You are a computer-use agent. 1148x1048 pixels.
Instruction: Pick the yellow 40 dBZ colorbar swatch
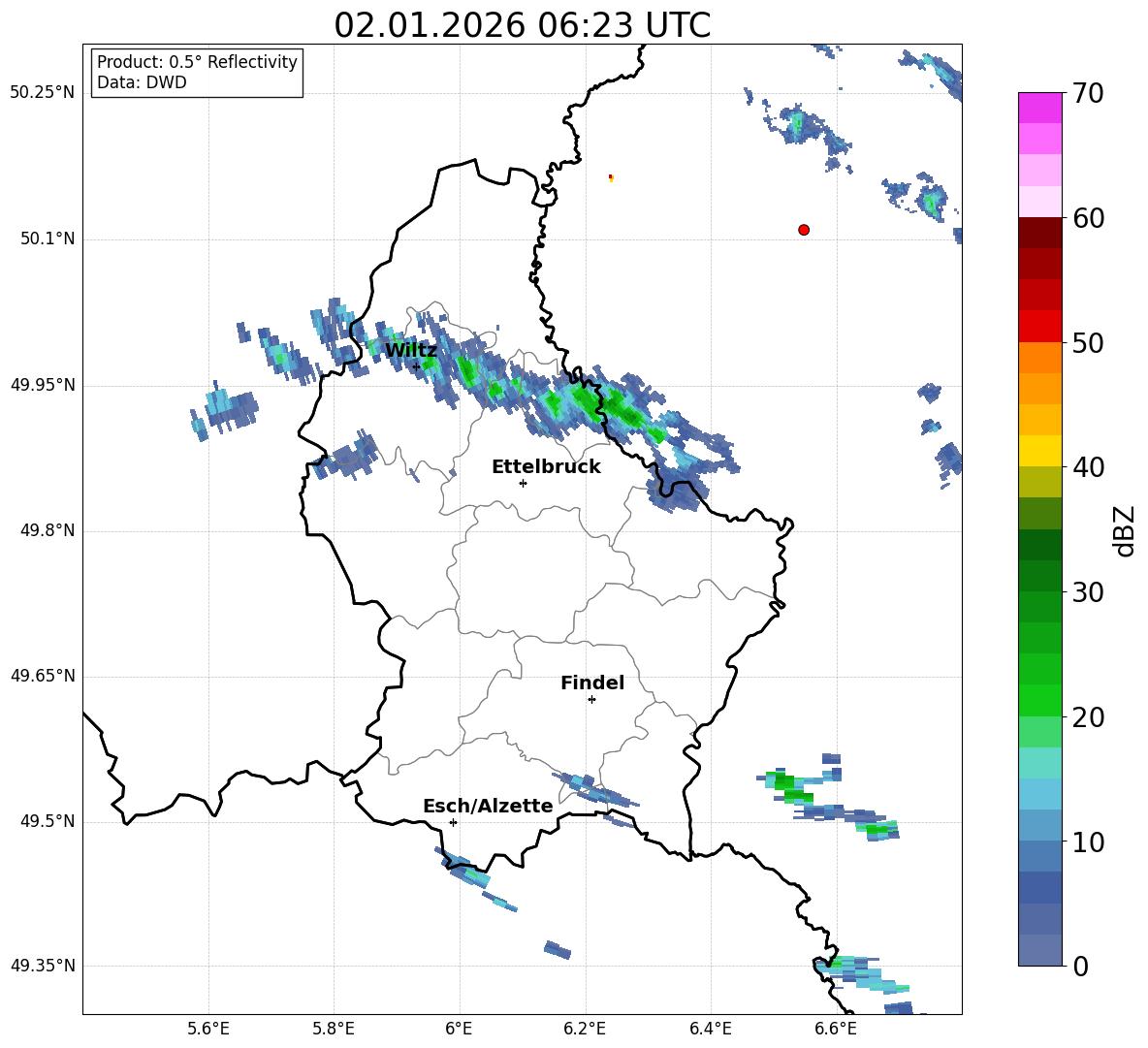coord(1040,451)
